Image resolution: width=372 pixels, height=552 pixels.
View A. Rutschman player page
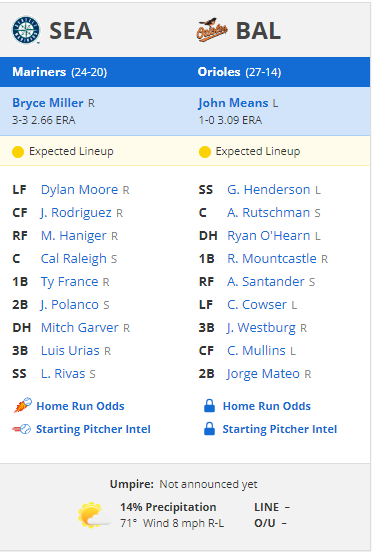tap(269, 213)
